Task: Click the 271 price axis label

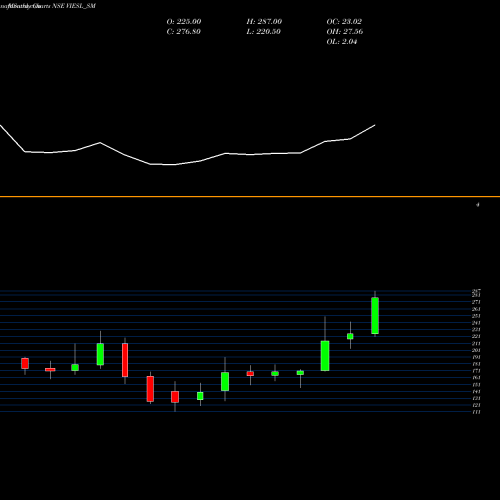Action: tap(476, 302)
